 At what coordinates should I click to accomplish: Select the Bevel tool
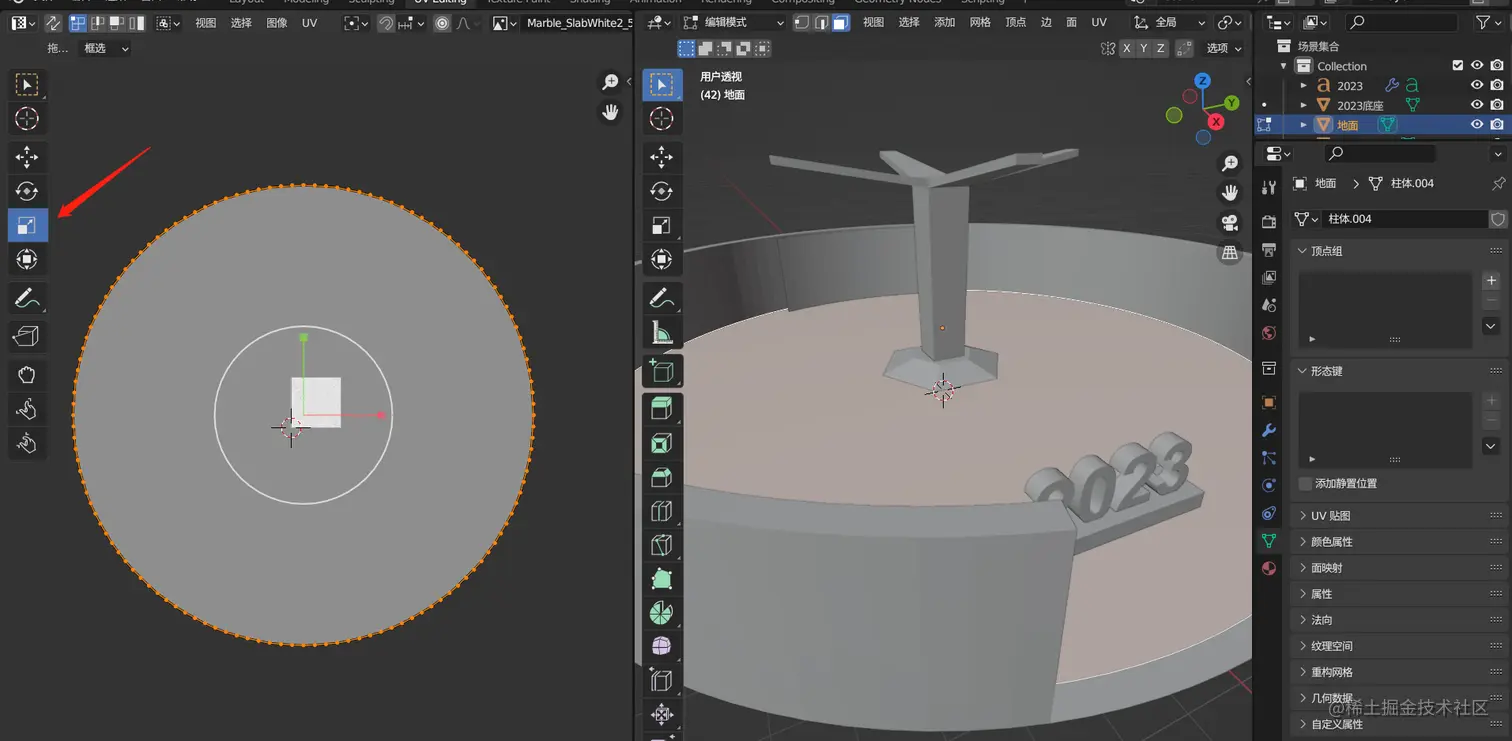[x=661, y=477]
